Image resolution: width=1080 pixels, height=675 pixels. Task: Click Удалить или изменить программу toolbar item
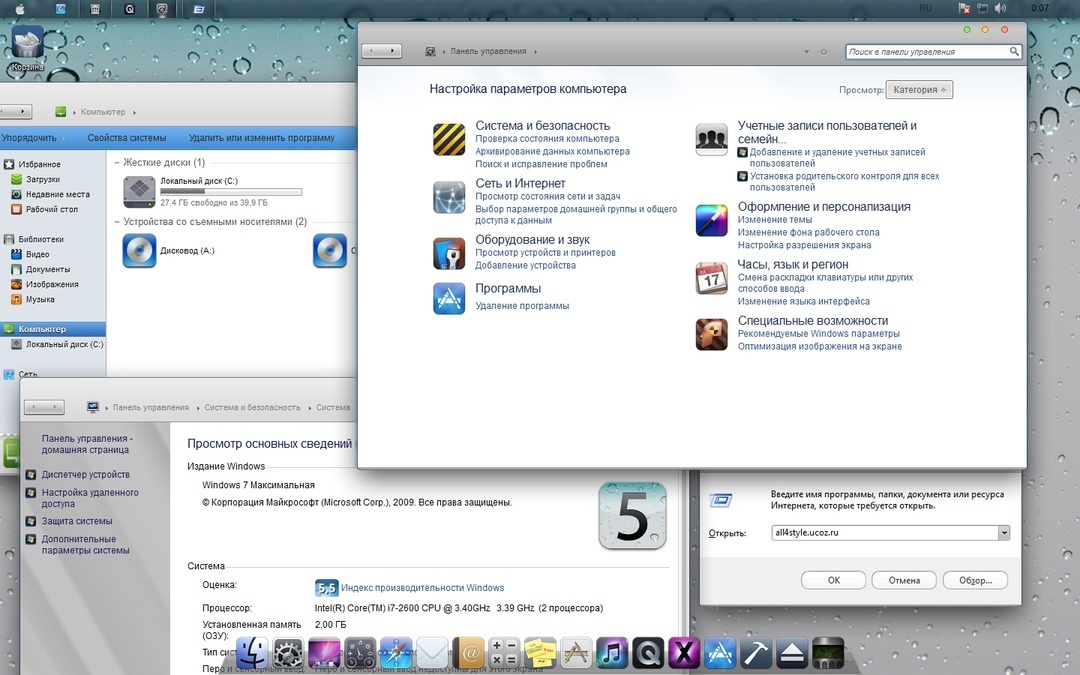[261, 138]
